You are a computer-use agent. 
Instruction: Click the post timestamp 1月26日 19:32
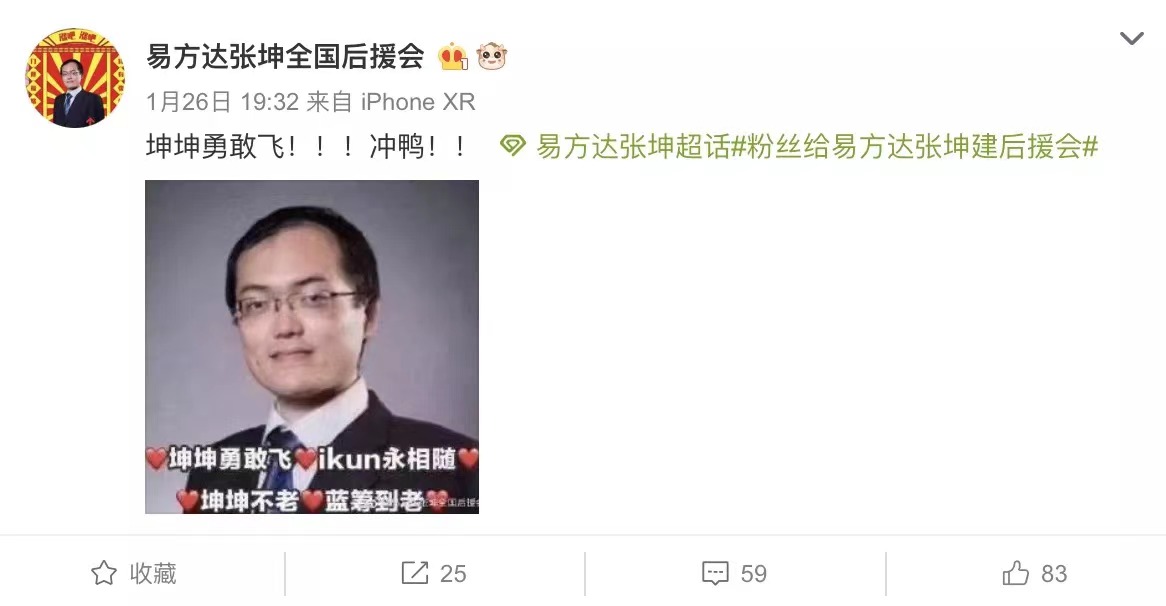click(x=222, y=102)
